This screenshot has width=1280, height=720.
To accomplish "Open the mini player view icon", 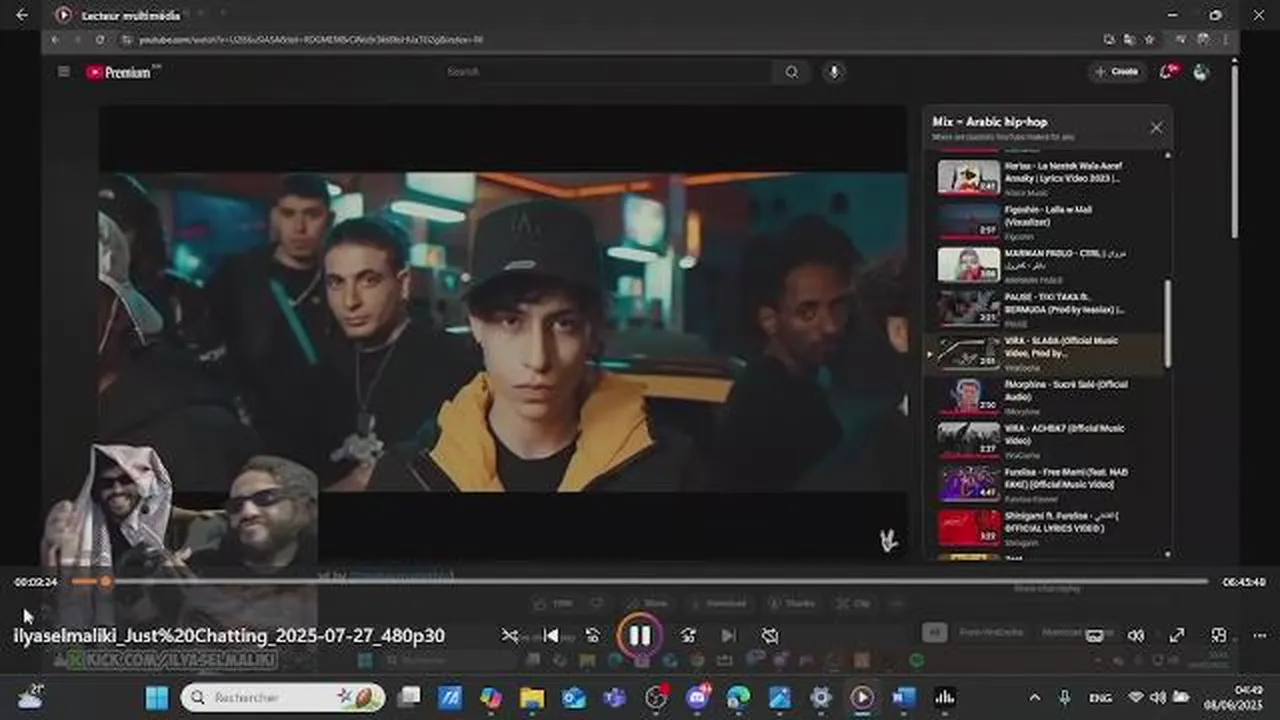I will 1218,635.
